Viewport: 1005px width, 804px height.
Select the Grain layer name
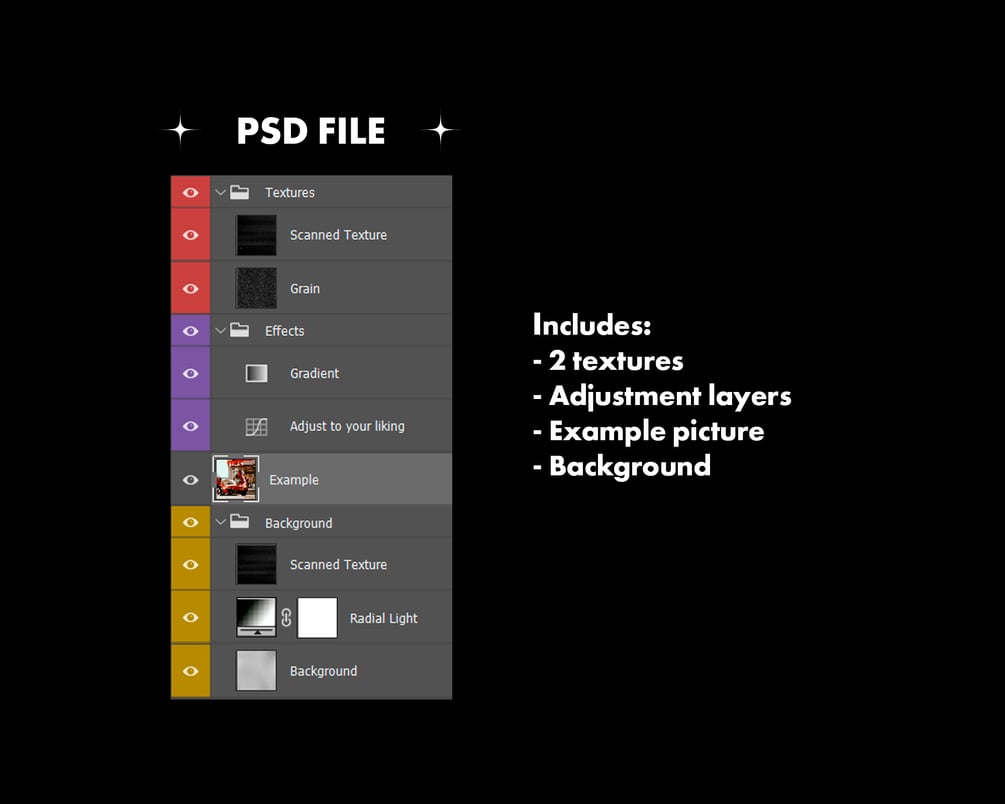304,289
